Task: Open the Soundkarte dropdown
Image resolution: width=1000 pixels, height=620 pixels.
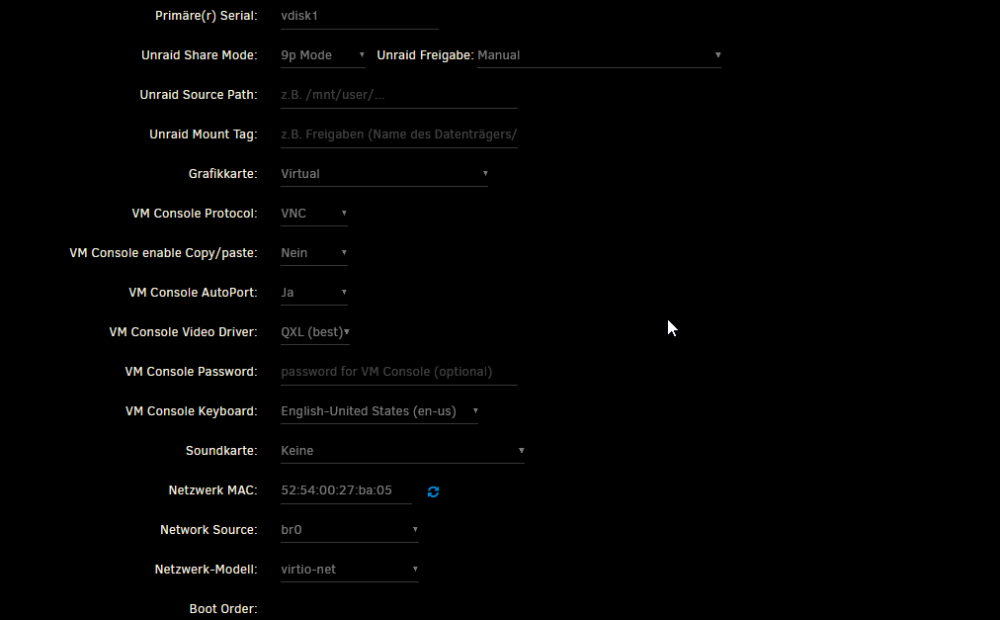Action: (402, 451)
